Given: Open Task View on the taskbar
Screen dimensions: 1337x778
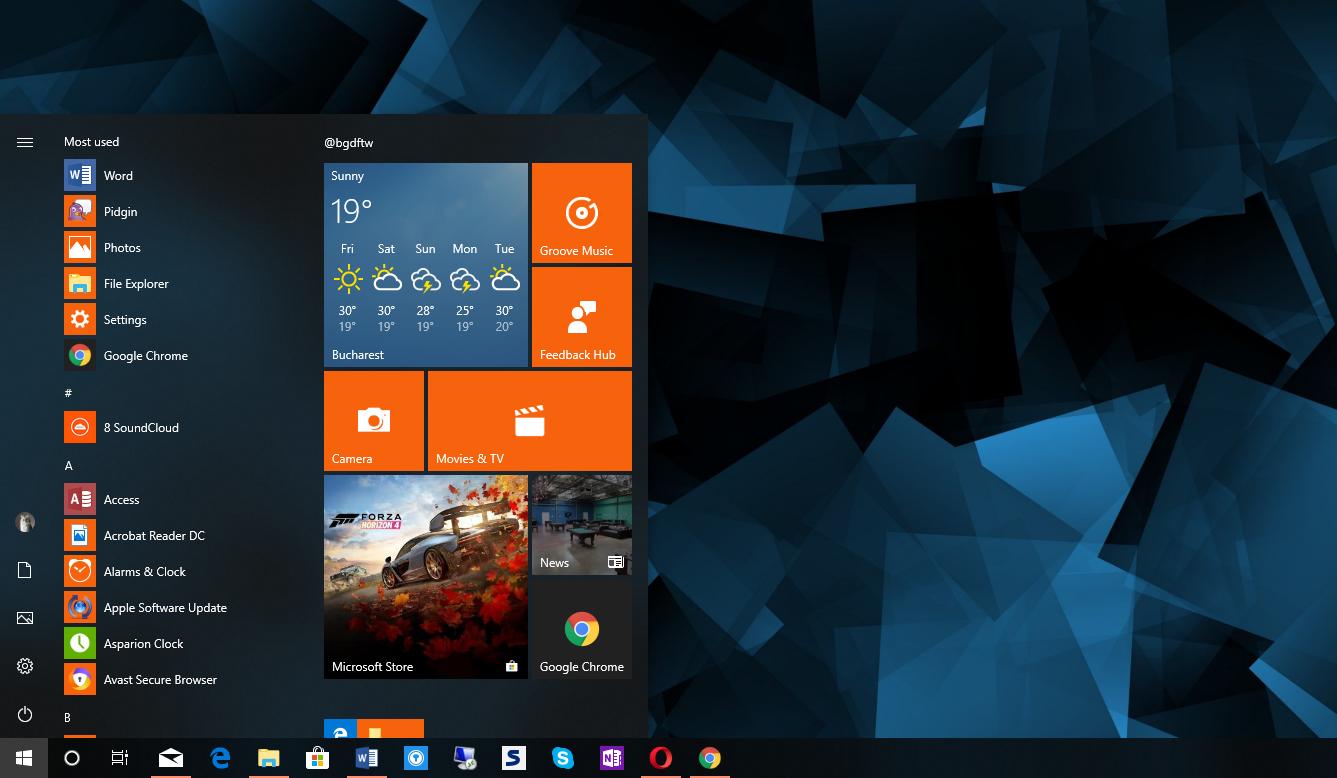Looking at the screenshot, I should point(120,758).
